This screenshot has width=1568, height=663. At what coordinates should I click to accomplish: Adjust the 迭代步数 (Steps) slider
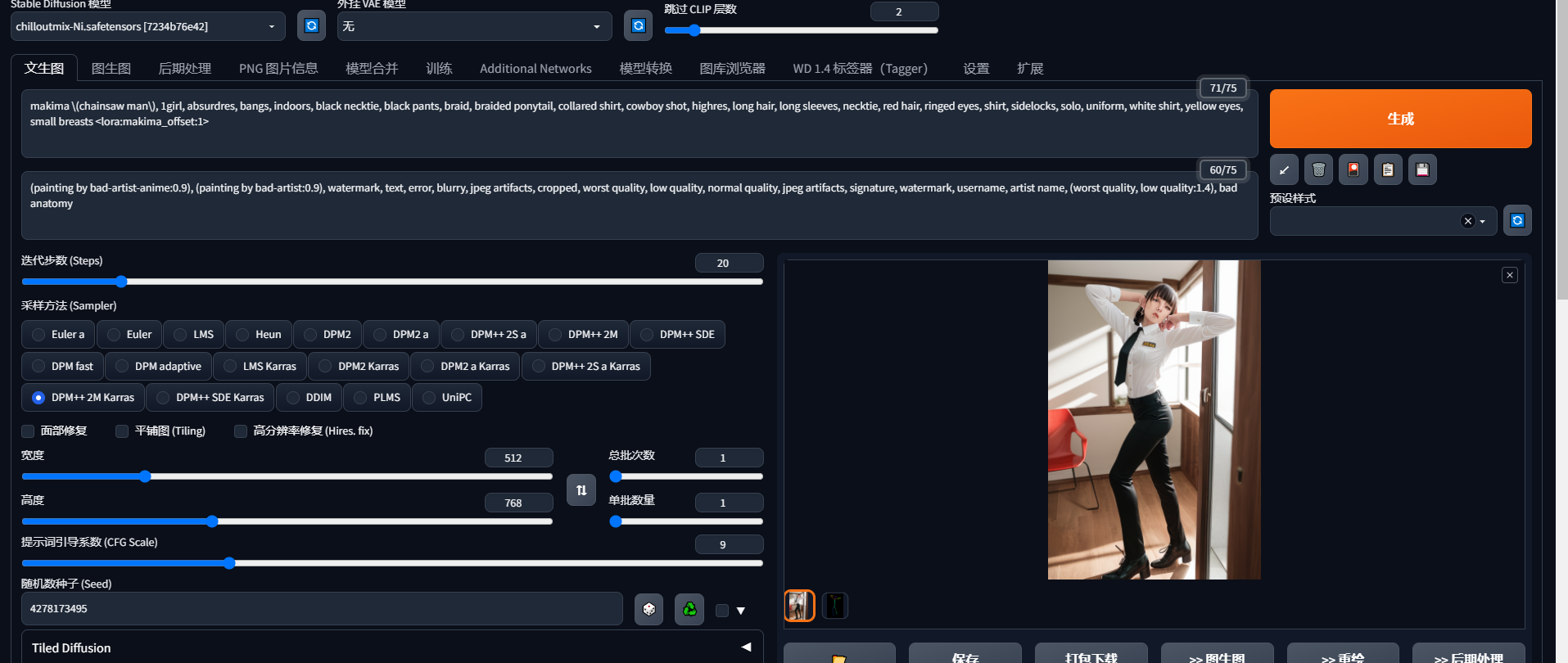tap(392, 282)
